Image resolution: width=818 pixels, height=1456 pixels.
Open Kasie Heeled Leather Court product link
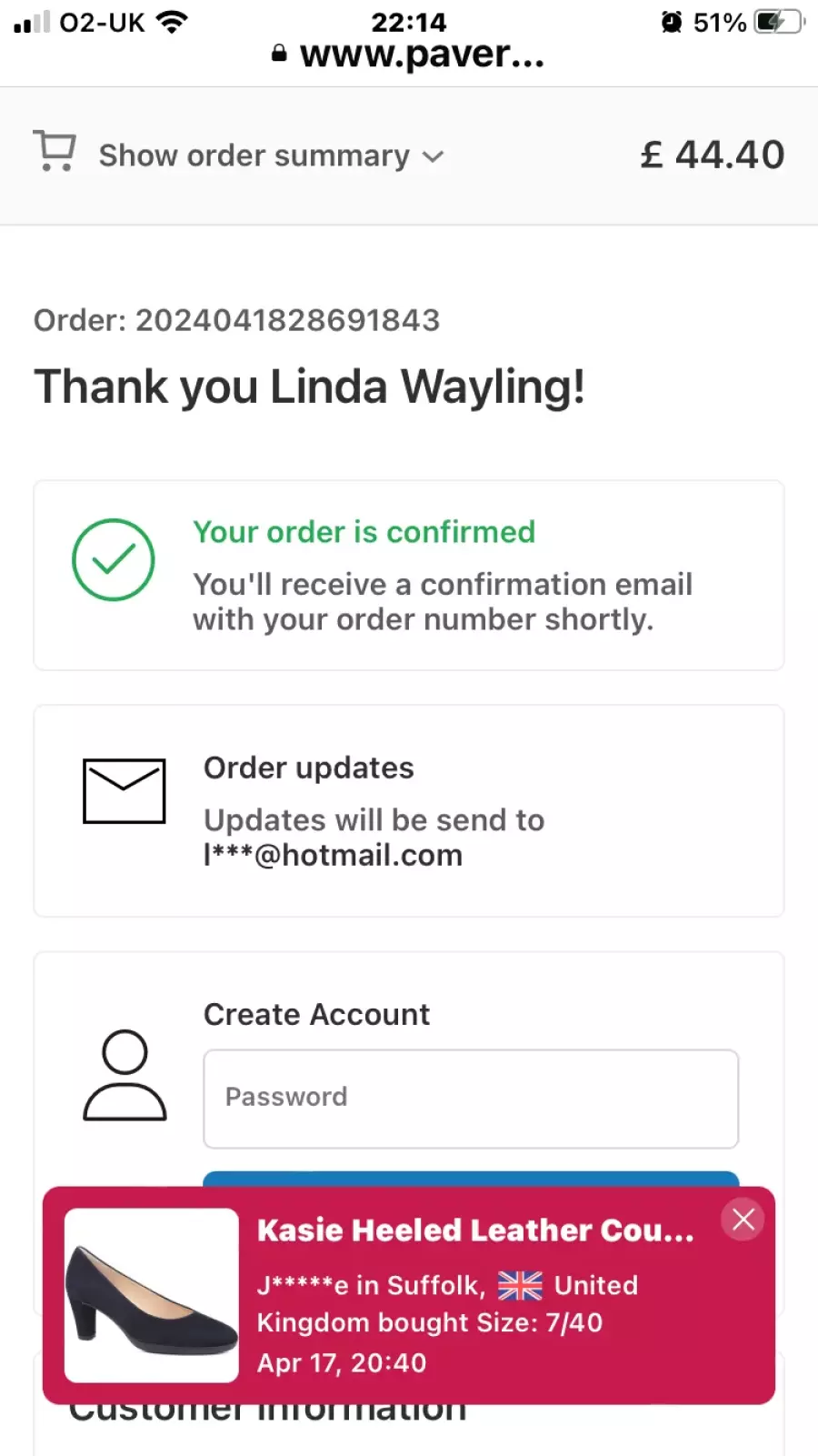(475, 1230)
